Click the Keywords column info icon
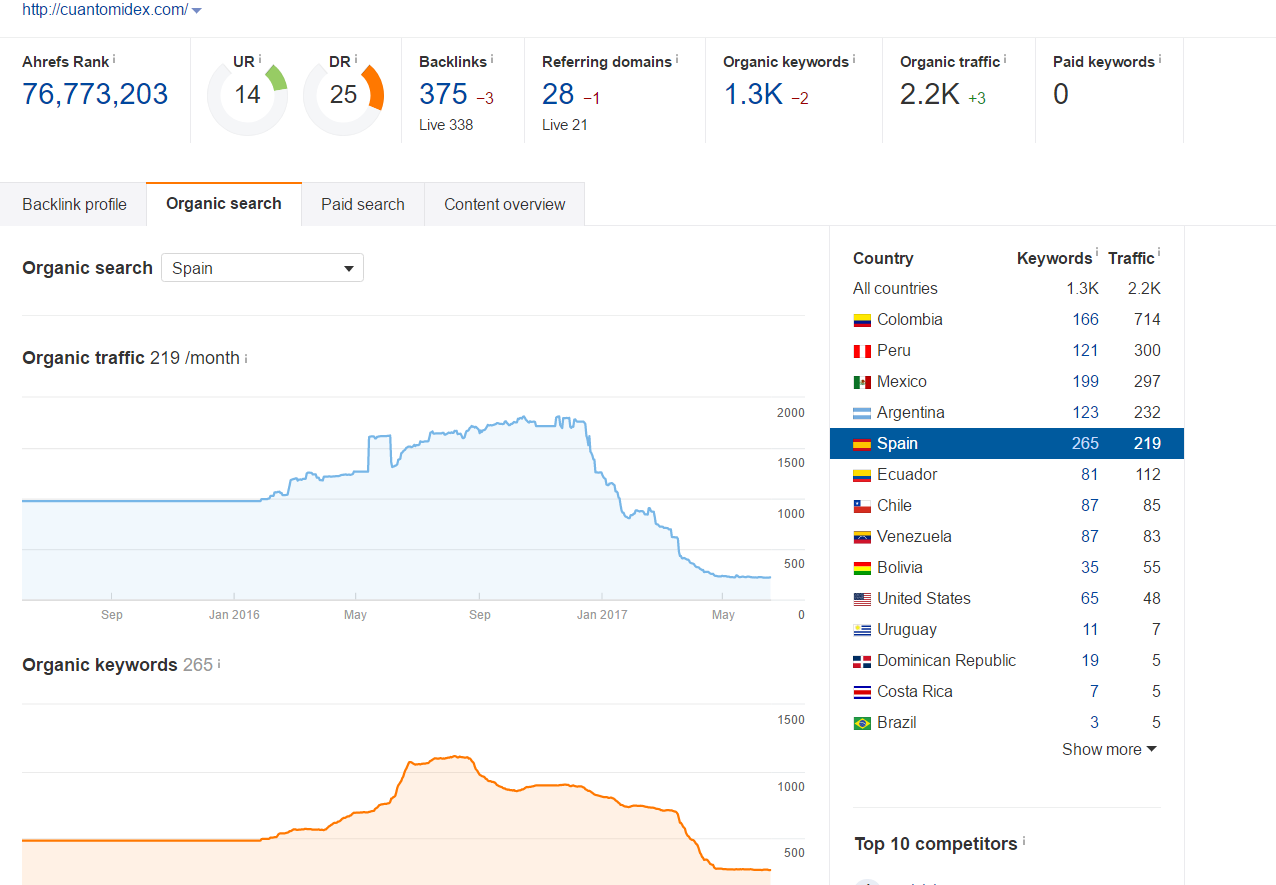Viewport: 1276px width, 885px height. tap(1097, 254)
